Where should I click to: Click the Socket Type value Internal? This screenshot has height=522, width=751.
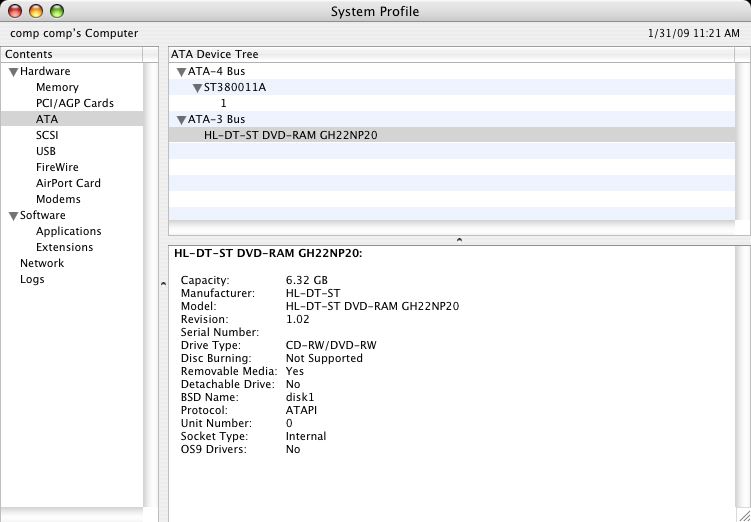point(306,436)
